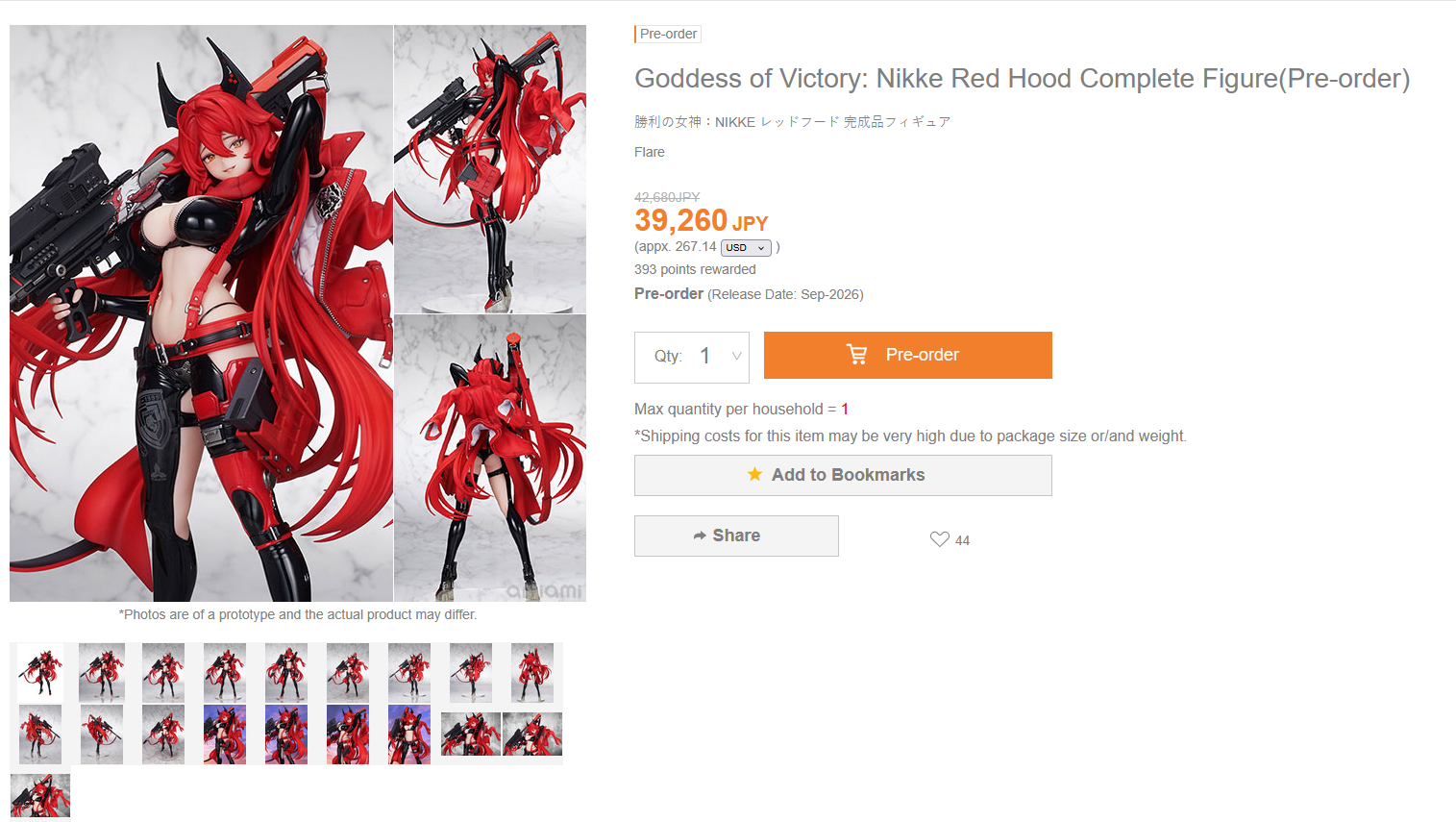The width and height of the screenshot is (1456, 822).
Task: Open the Flare manufacturer link
Action: click(649, 152)
